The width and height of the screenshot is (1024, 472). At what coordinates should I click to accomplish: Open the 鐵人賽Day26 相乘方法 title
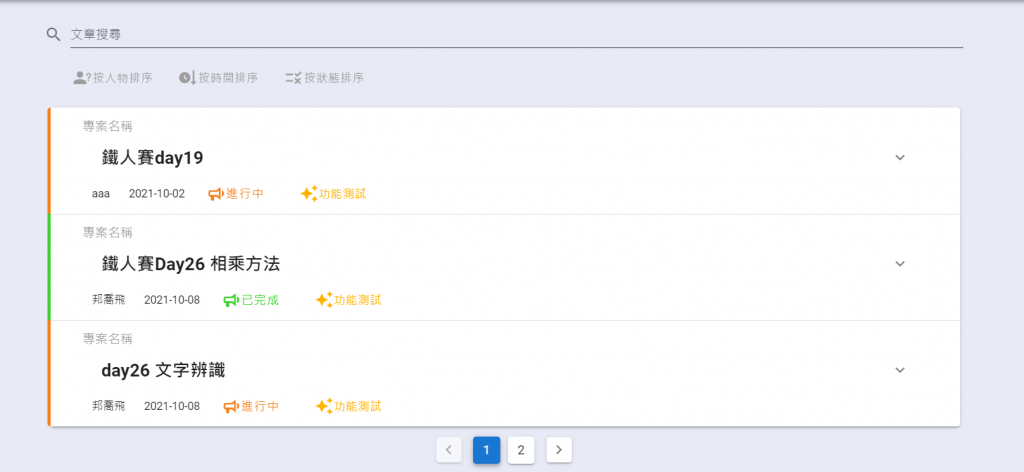coord(191,264)
